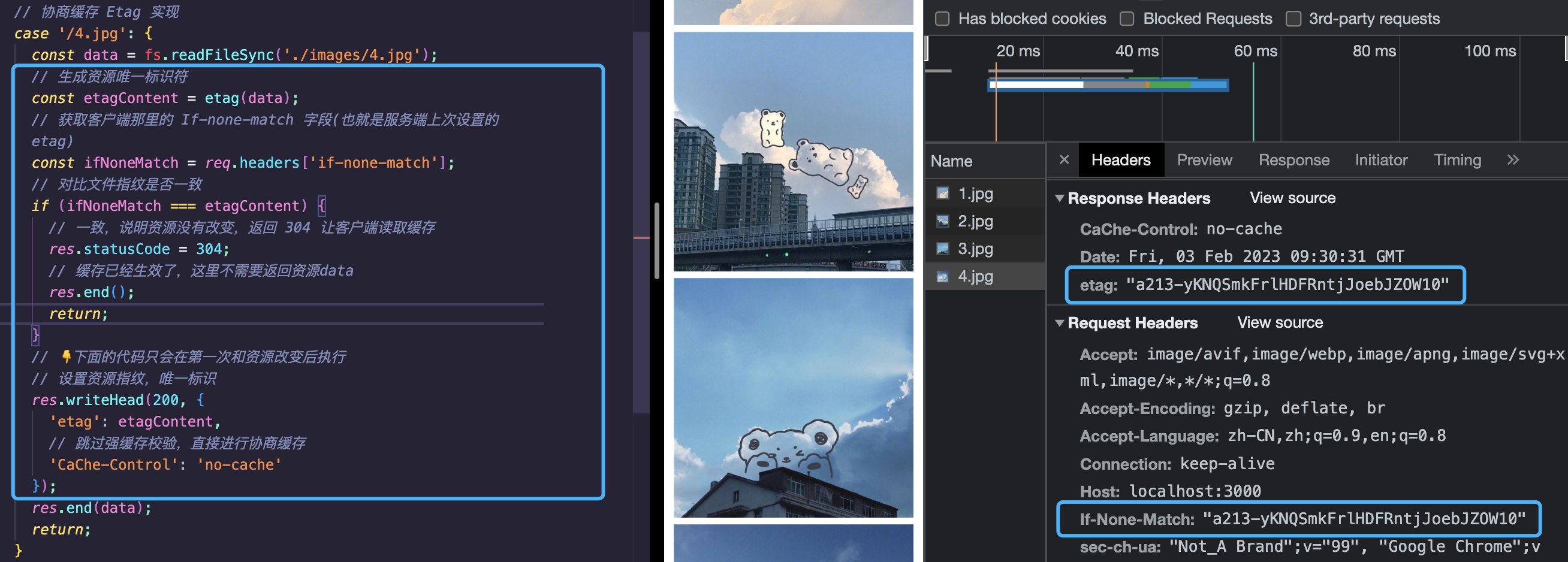Open the Timing tab
The height and width of the screenshot is (562, 1568).
[x=1457, y=160]
